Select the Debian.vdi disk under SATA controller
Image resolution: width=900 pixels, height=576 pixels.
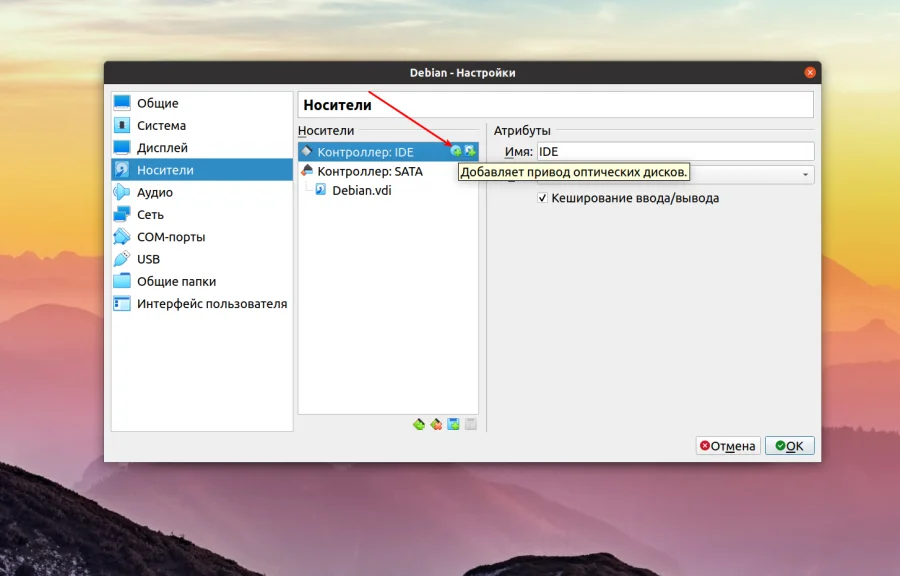(x=356, y=190)
